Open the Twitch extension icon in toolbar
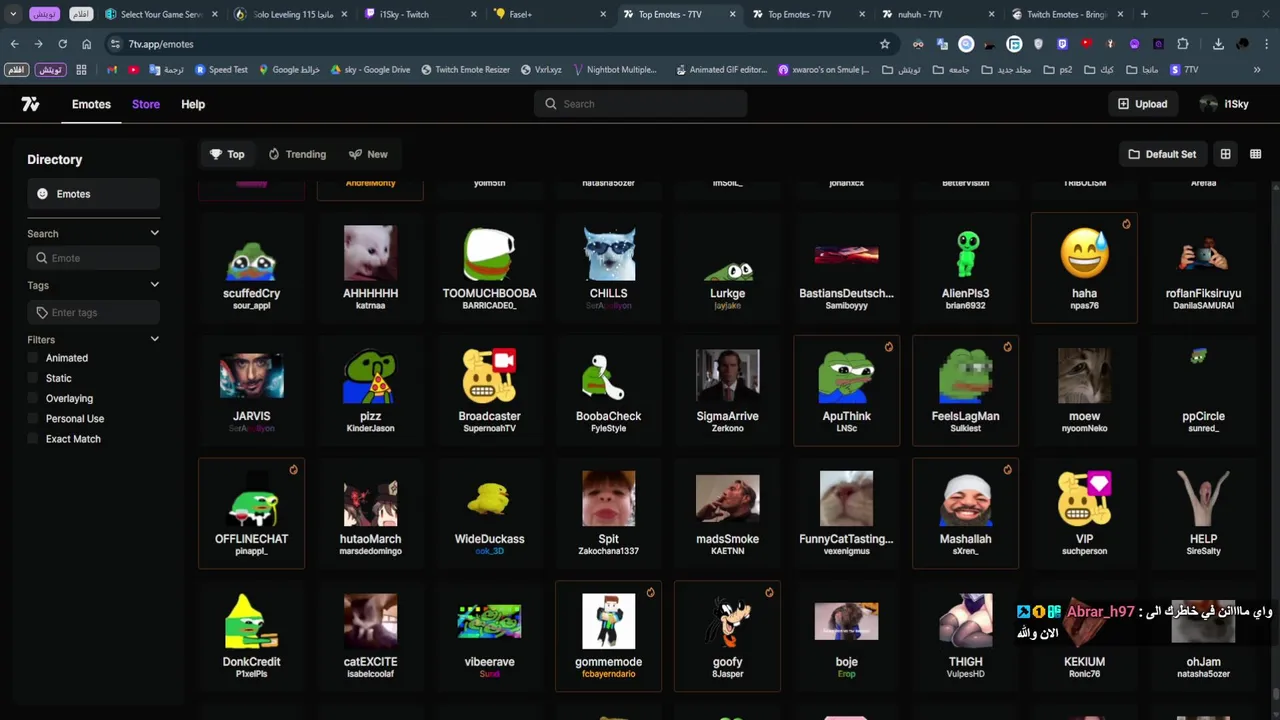 point(1062,44)
